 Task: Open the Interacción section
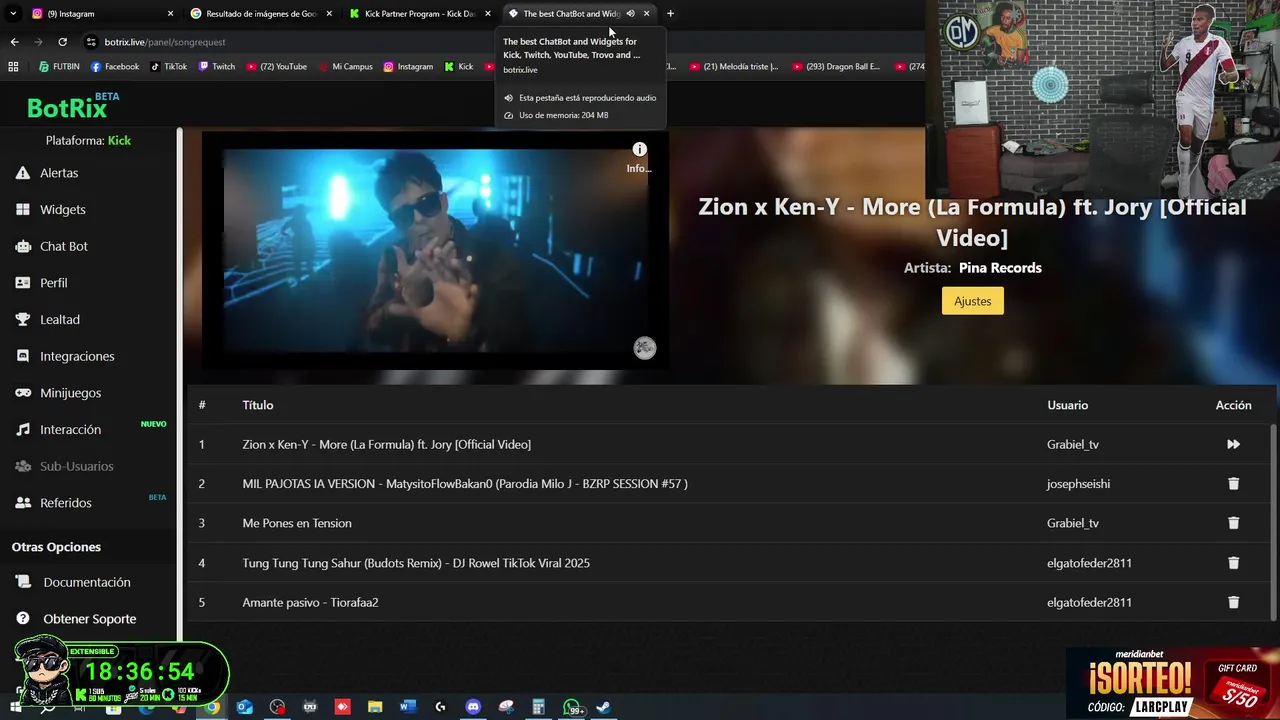coord(58,430)
